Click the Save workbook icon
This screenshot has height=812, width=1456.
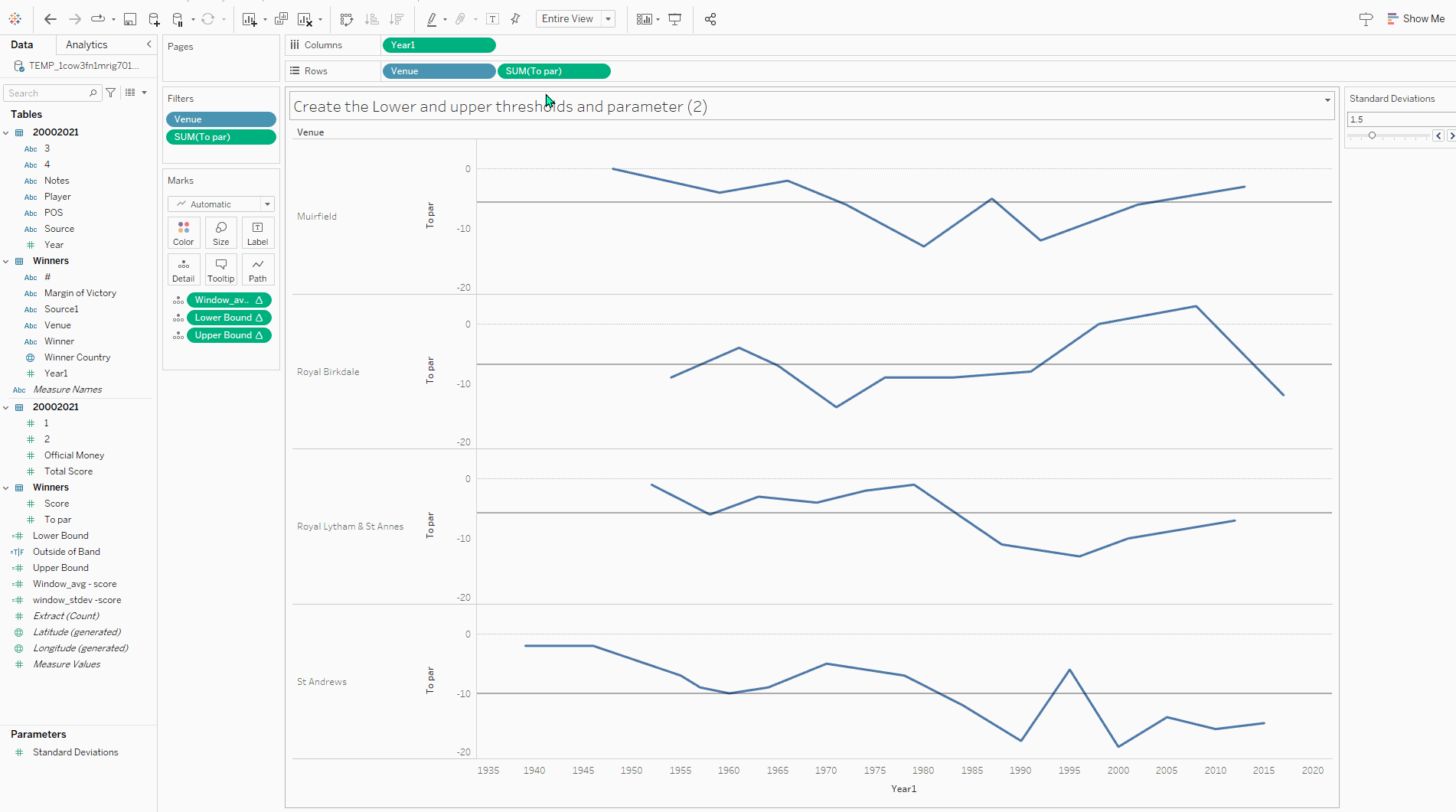pos(130,19)
